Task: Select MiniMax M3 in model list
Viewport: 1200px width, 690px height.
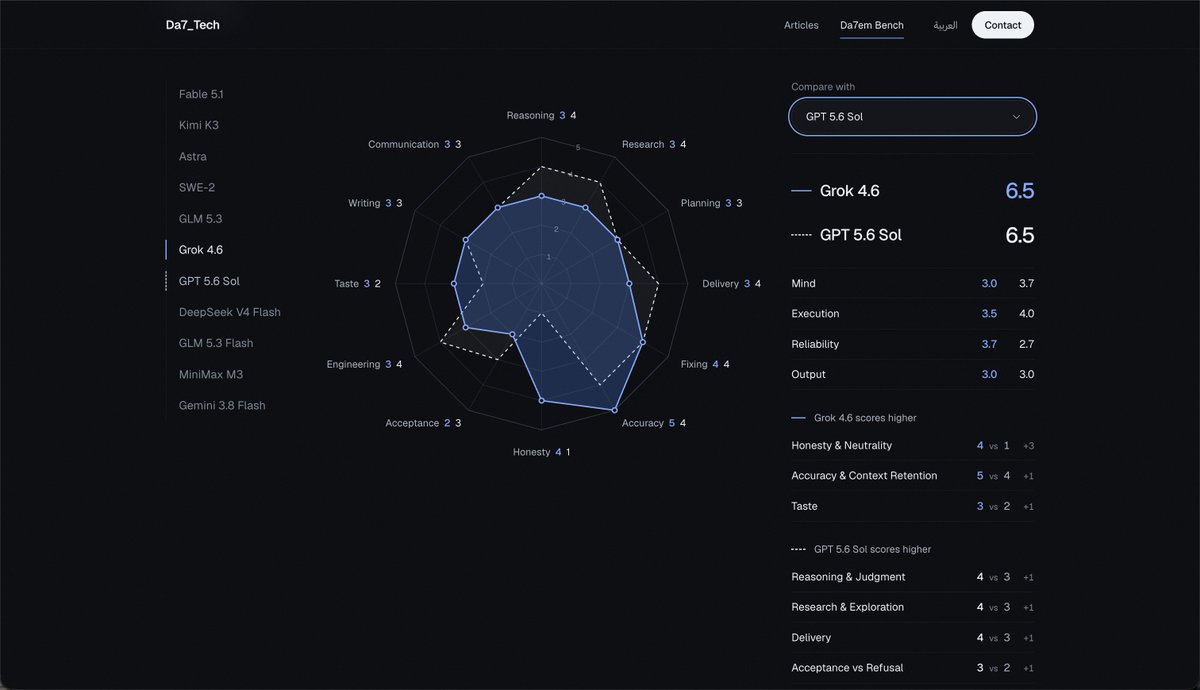Action: click(x=211, y=374)
